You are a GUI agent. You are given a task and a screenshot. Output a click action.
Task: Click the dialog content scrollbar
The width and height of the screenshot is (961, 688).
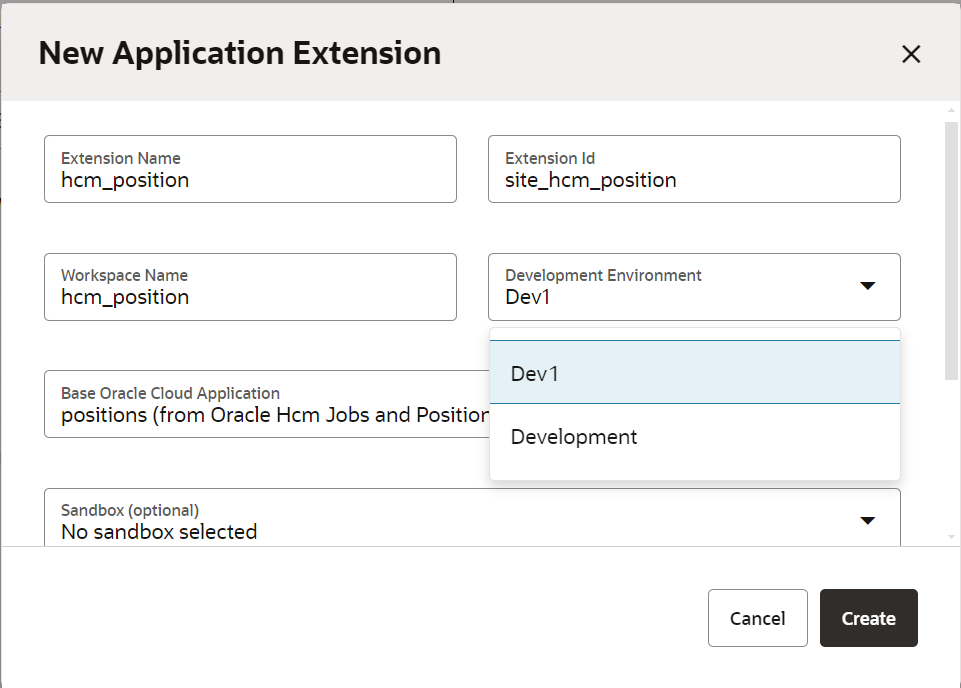(x=948, y=250)
